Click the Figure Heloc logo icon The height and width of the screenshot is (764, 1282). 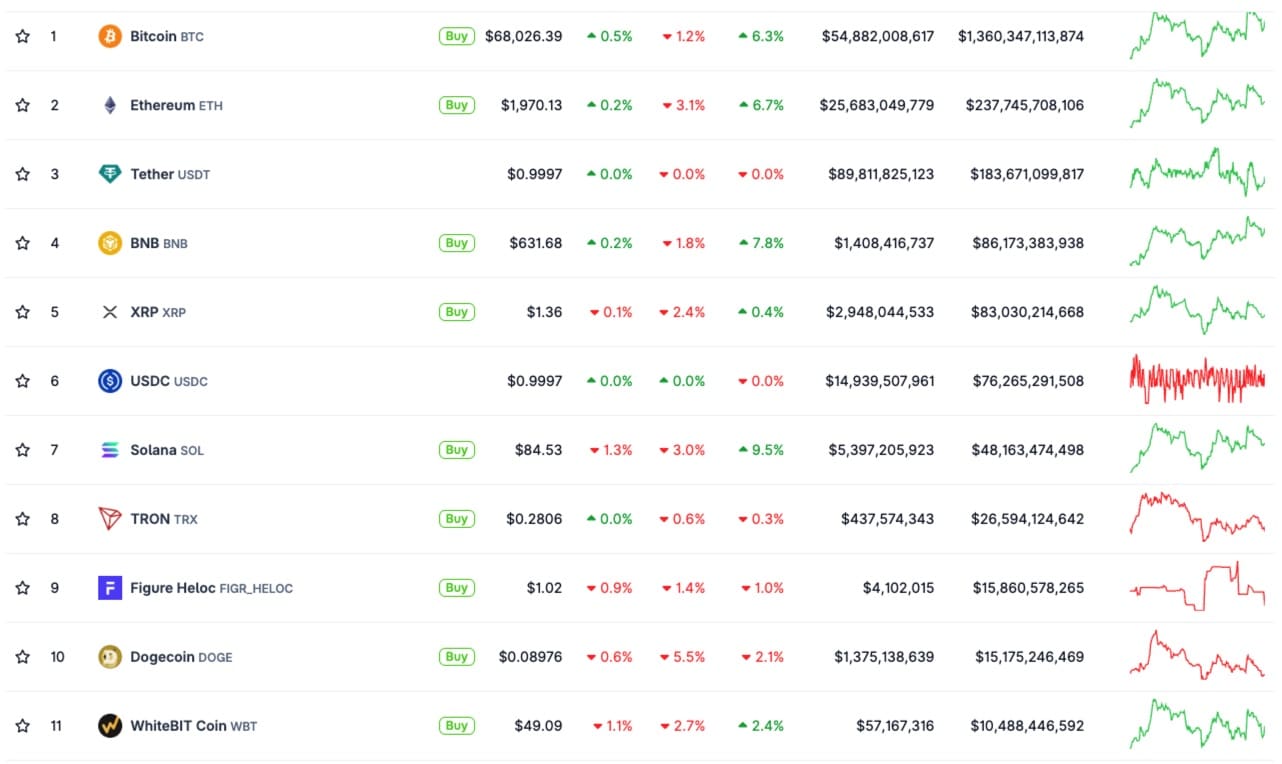pos(109,587)
